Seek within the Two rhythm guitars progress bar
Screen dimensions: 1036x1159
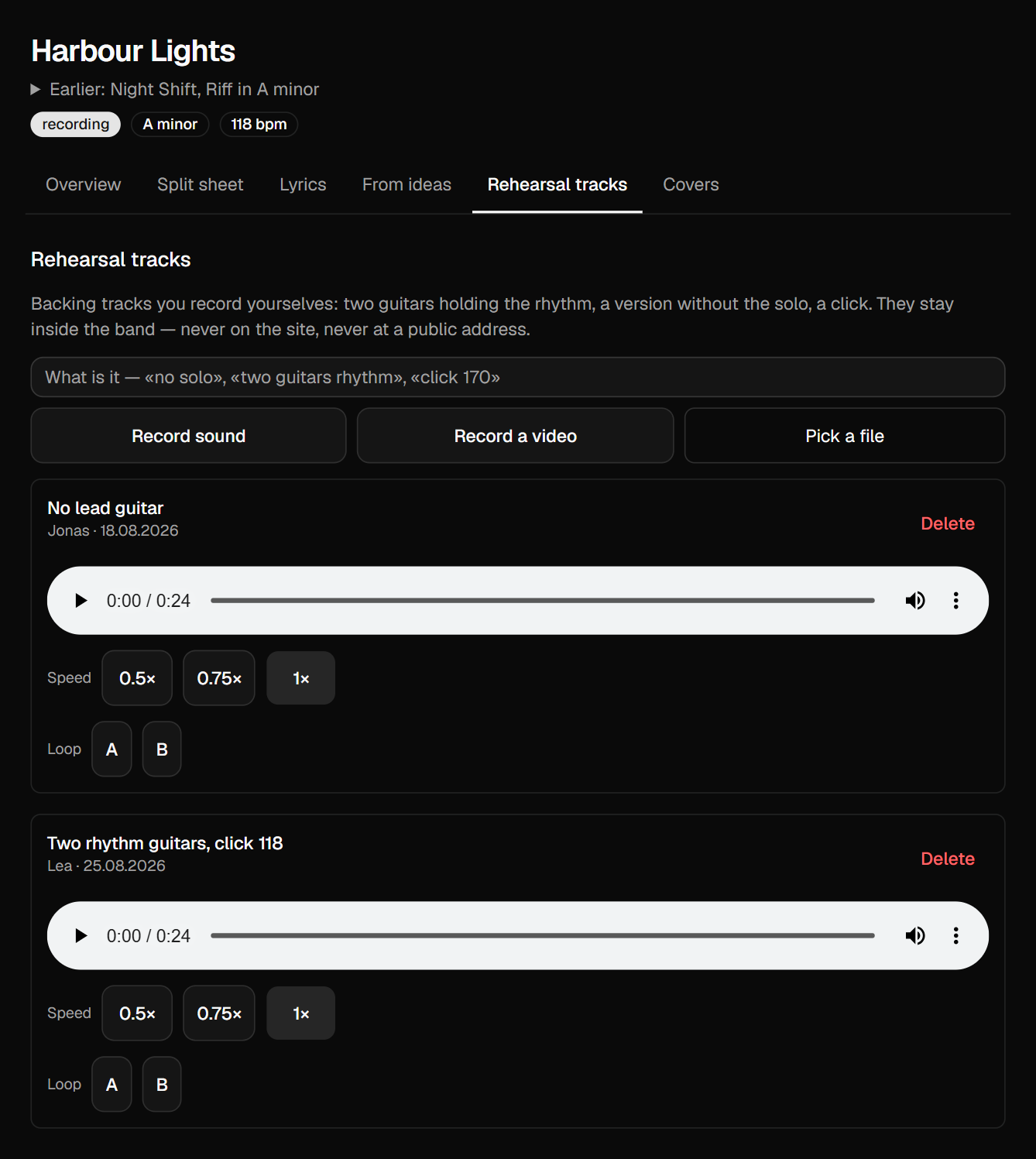pyautogui.click(x=543, y=936)
